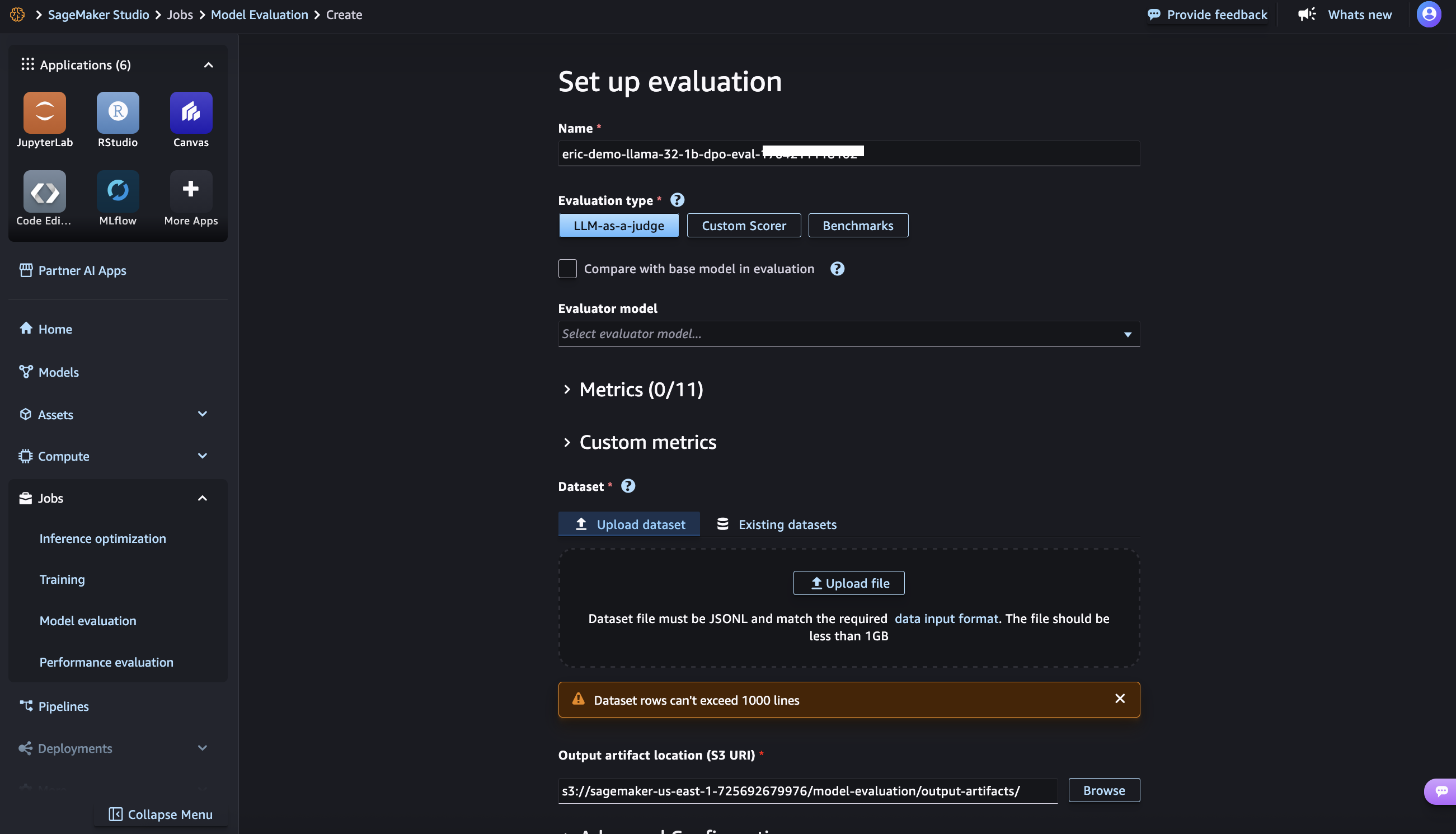Click the Provide feedback text link

coord(1217,15)
